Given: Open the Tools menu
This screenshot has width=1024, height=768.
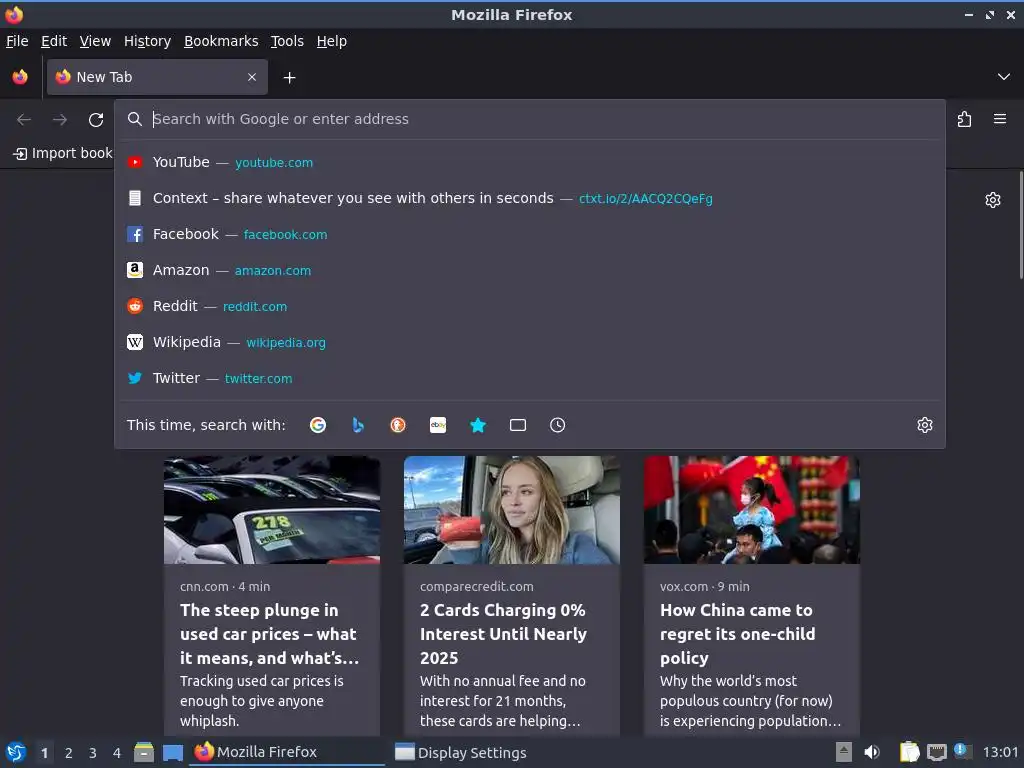Looking at the screenshot, I should point(287,41).
